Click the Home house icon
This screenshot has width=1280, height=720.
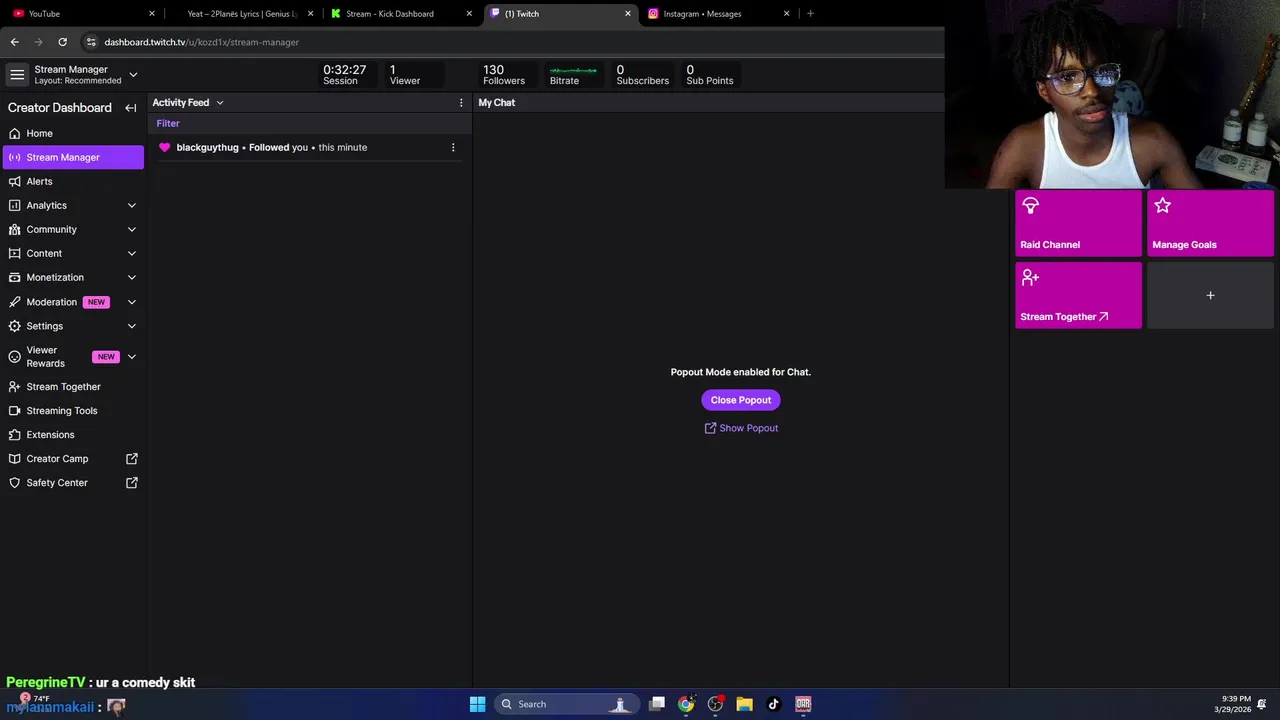[14, 133]
